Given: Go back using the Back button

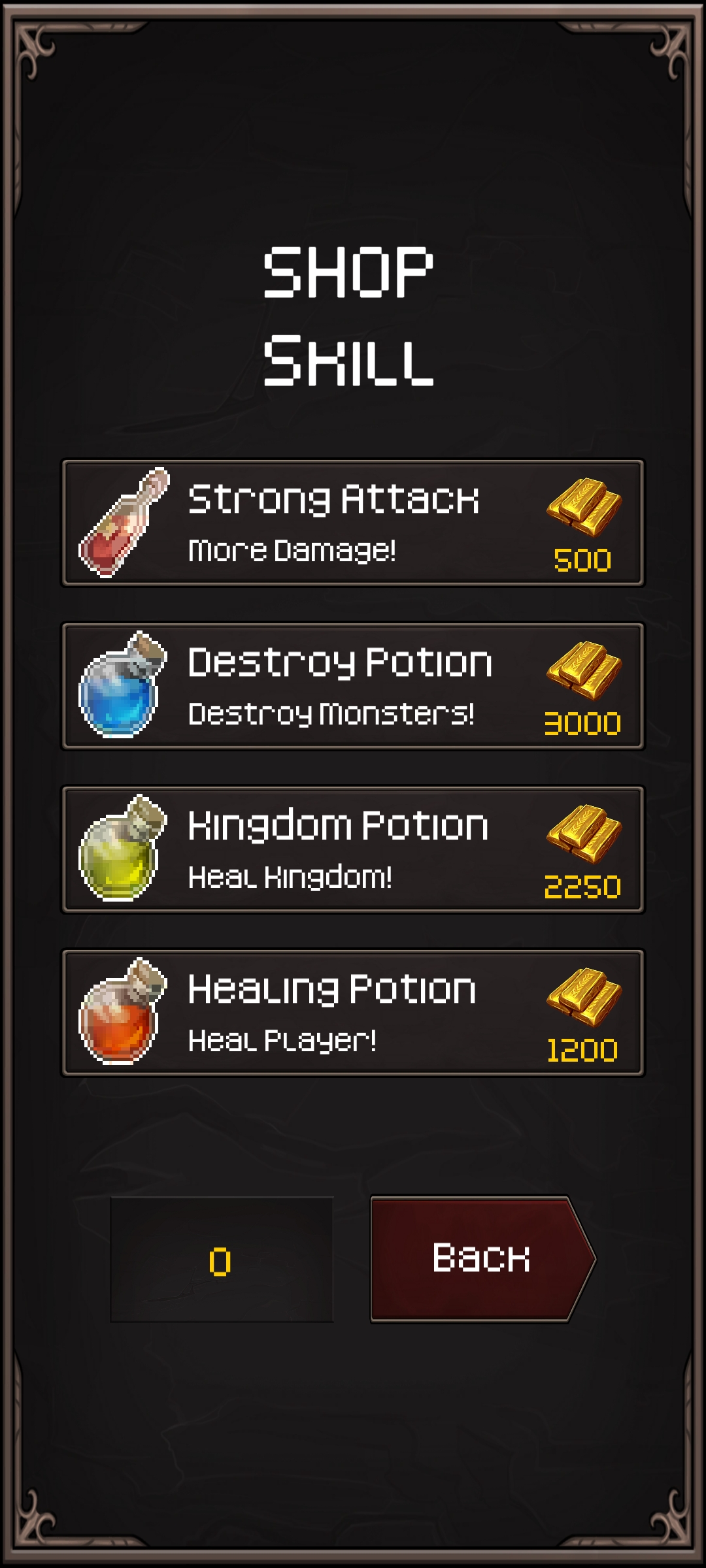Looking at the screenshot, I should tap(482, 1259).
